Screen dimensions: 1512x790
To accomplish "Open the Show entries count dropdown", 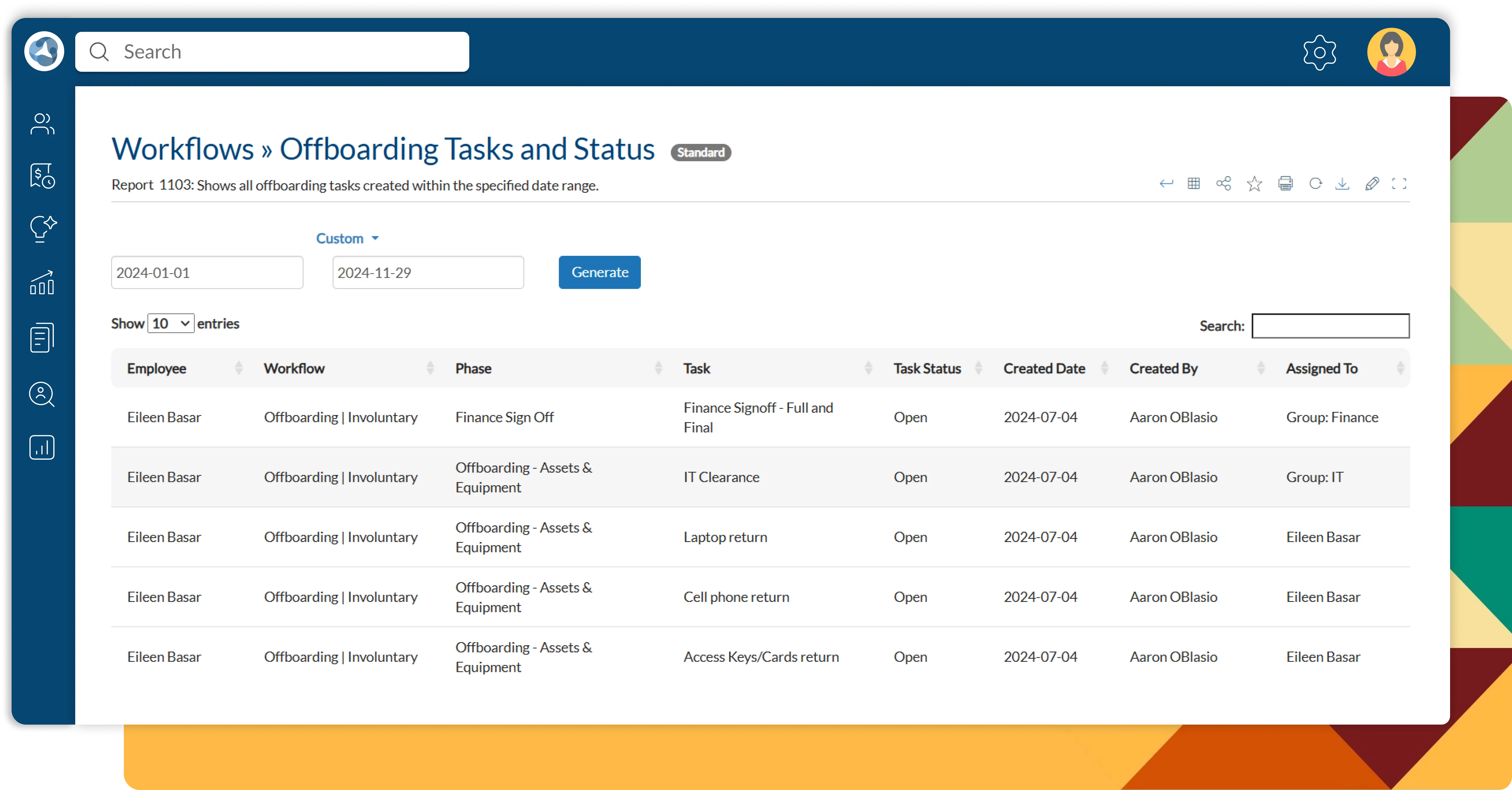I will [x=170, y=324].
